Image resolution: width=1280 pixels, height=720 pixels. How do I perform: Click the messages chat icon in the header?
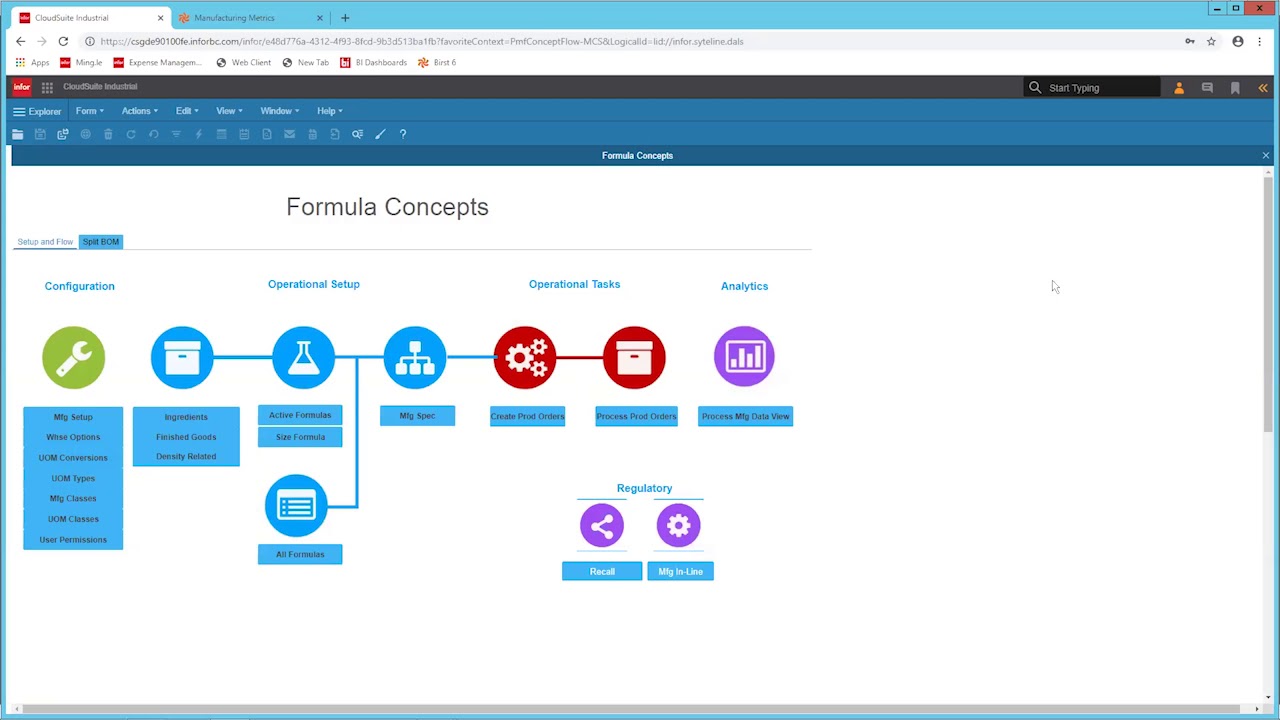1207,88
